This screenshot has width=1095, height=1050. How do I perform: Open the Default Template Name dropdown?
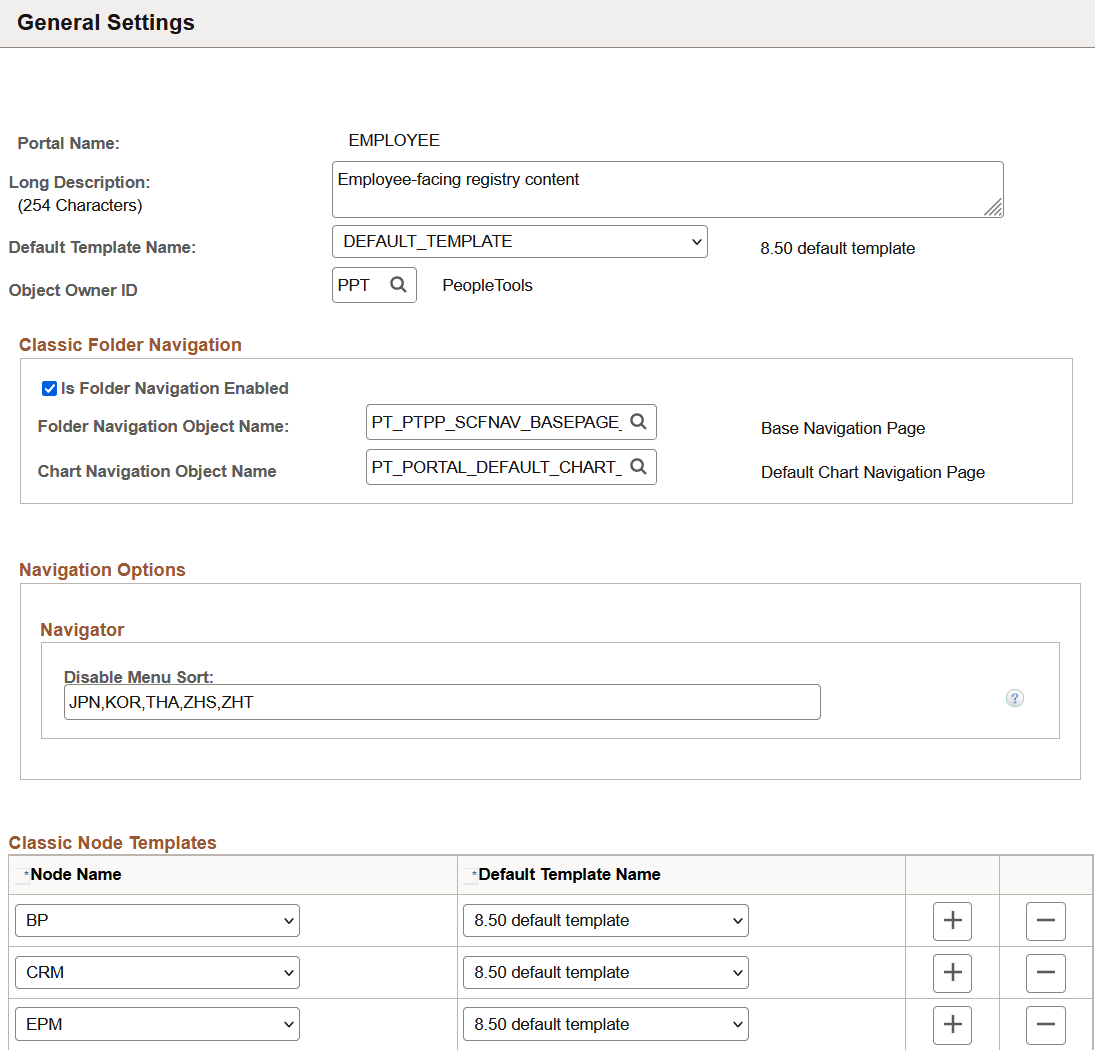(x=697, y=241)
